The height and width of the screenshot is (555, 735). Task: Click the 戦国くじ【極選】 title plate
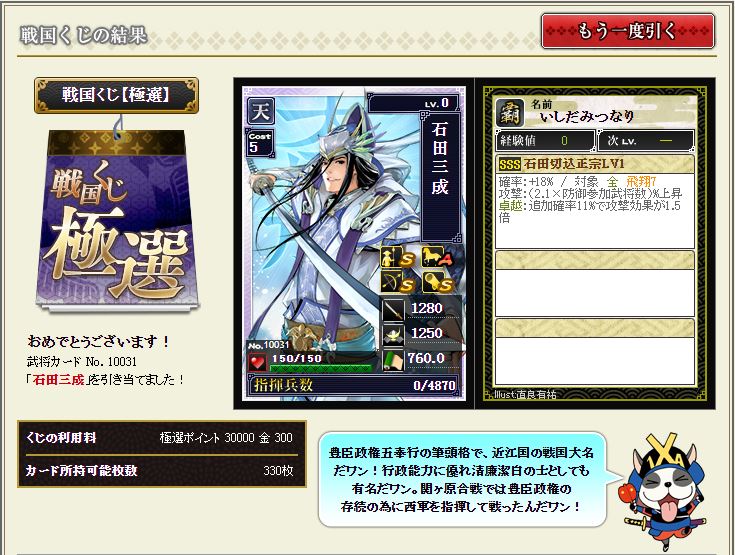(116, 96)
